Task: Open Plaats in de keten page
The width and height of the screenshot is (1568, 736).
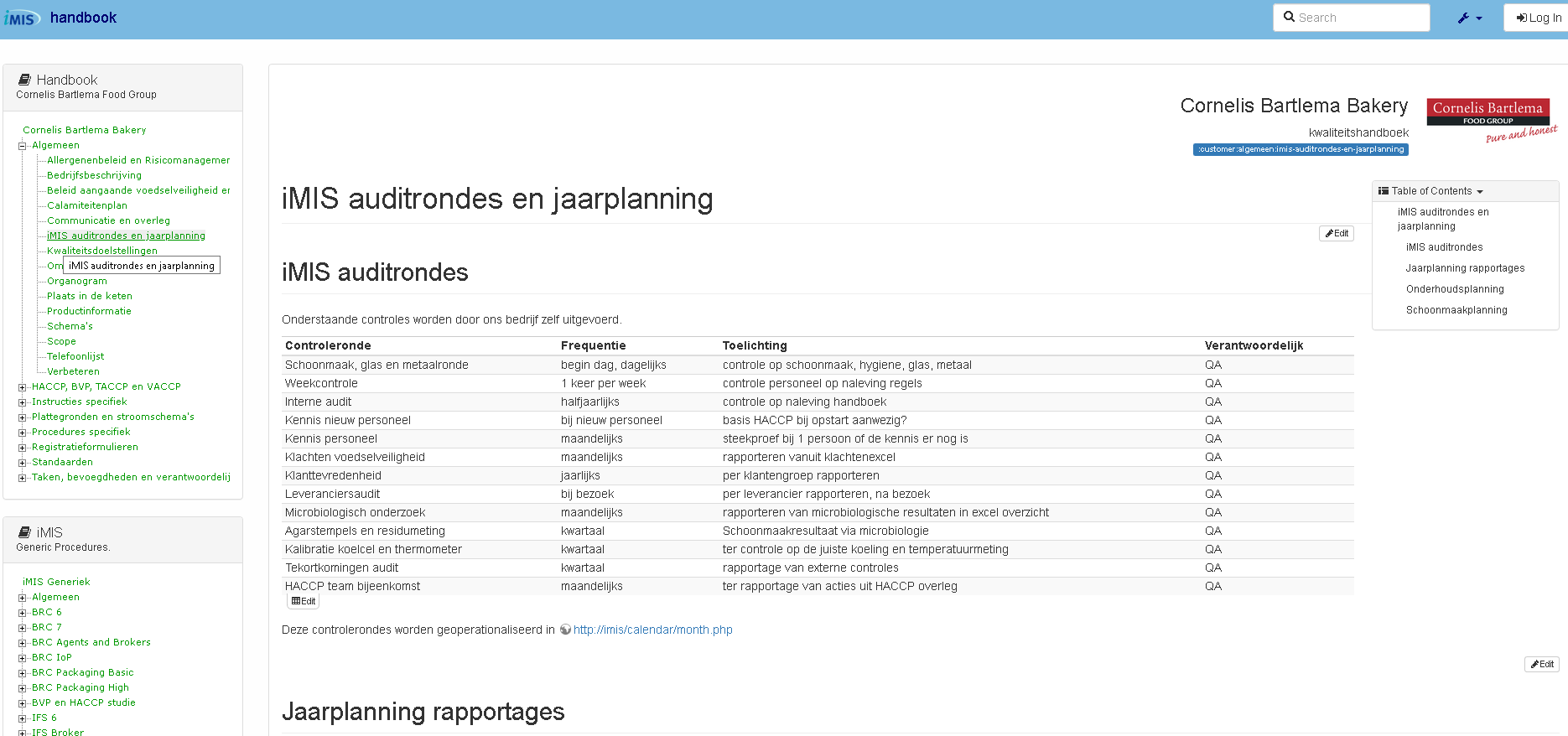Action: [90, 296]
